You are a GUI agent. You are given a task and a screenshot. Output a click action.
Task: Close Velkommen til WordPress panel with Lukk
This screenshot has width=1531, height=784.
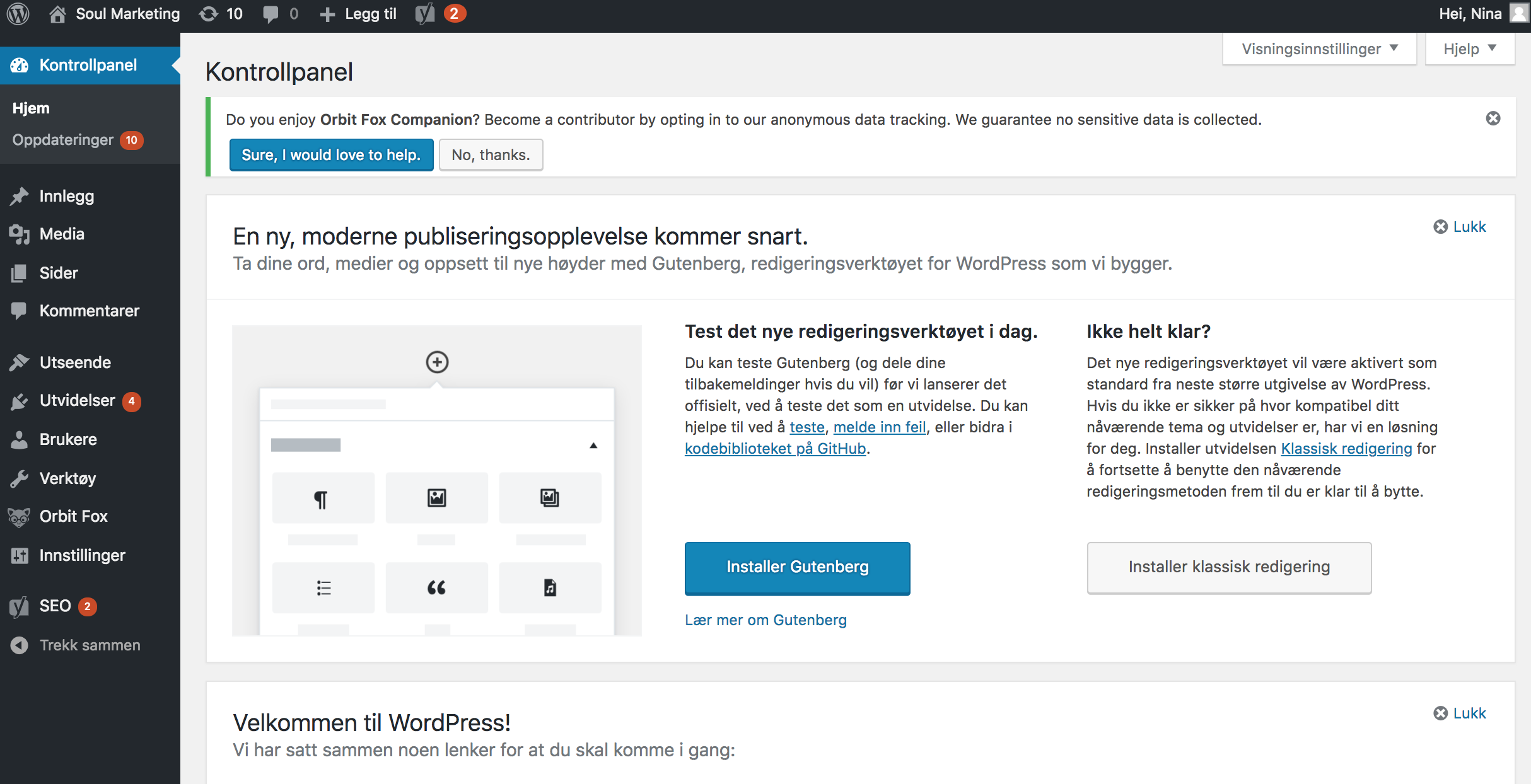[x=1460, y=713]
